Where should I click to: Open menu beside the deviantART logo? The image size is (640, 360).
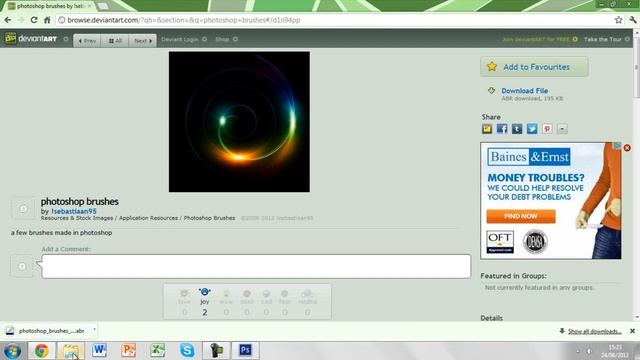point(66,39)
